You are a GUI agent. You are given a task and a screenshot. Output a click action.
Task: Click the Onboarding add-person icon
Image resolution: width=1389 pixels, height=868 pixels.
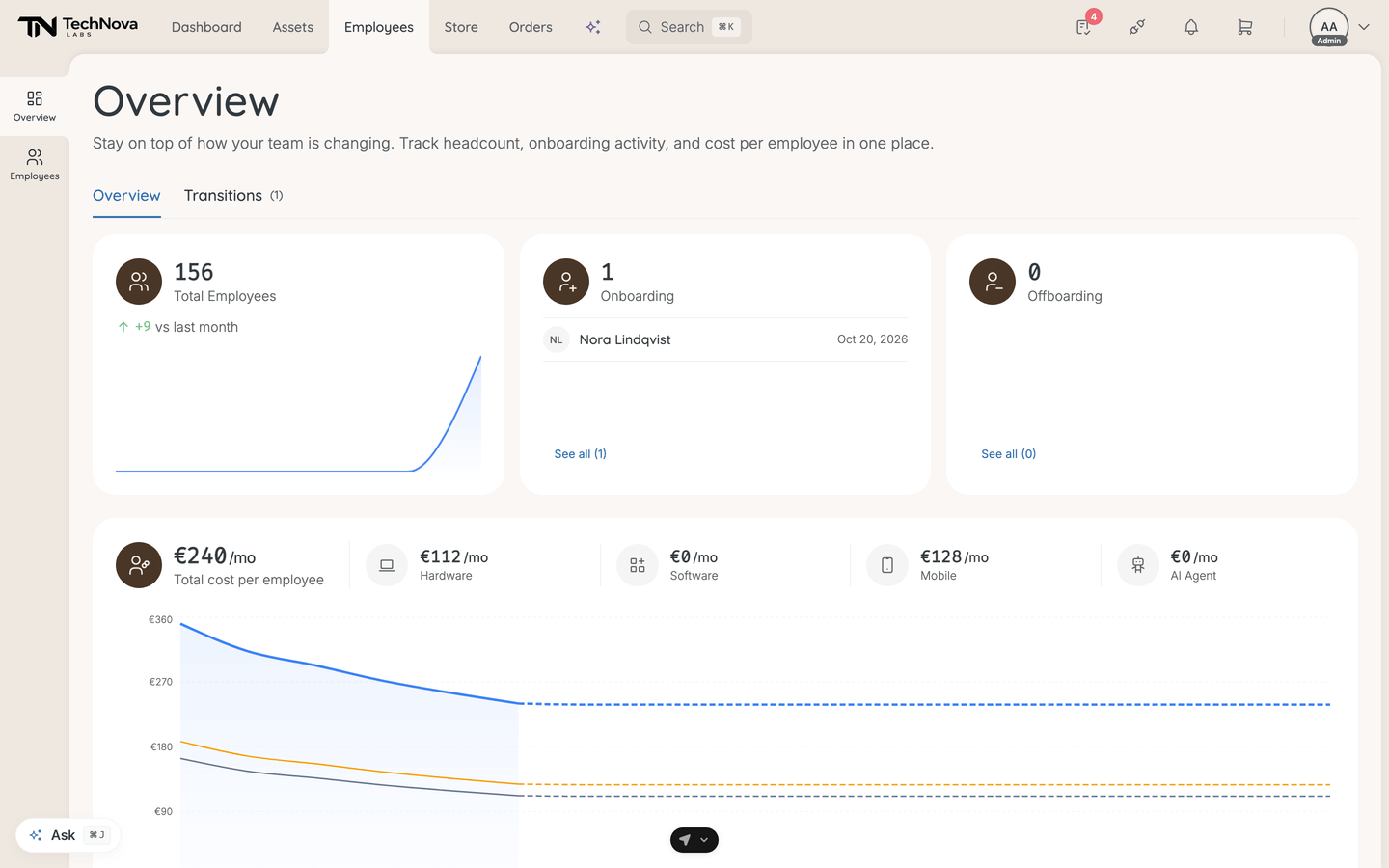tap(566, 282)
